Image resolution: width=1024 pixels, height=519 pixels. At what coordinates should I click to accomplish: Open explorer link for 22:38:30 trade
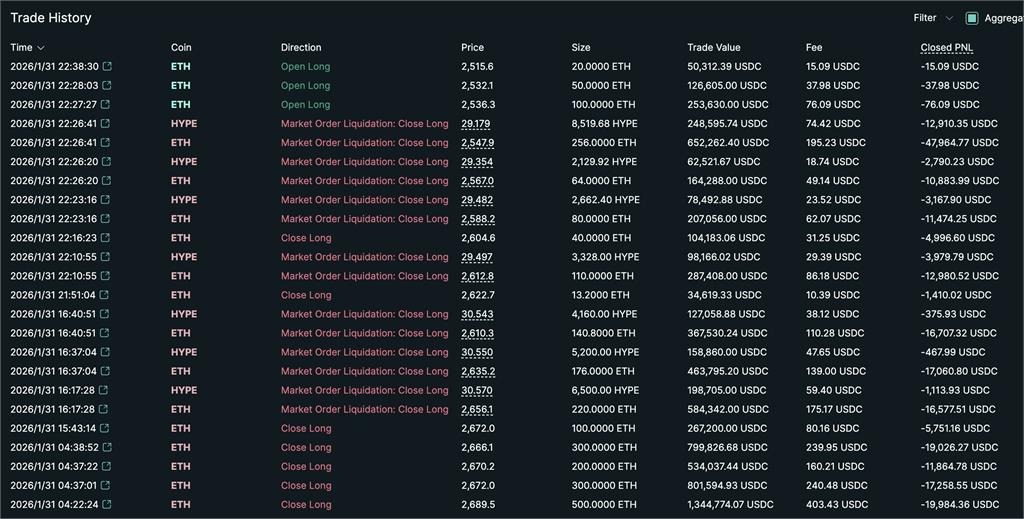(x=107, y=67)
